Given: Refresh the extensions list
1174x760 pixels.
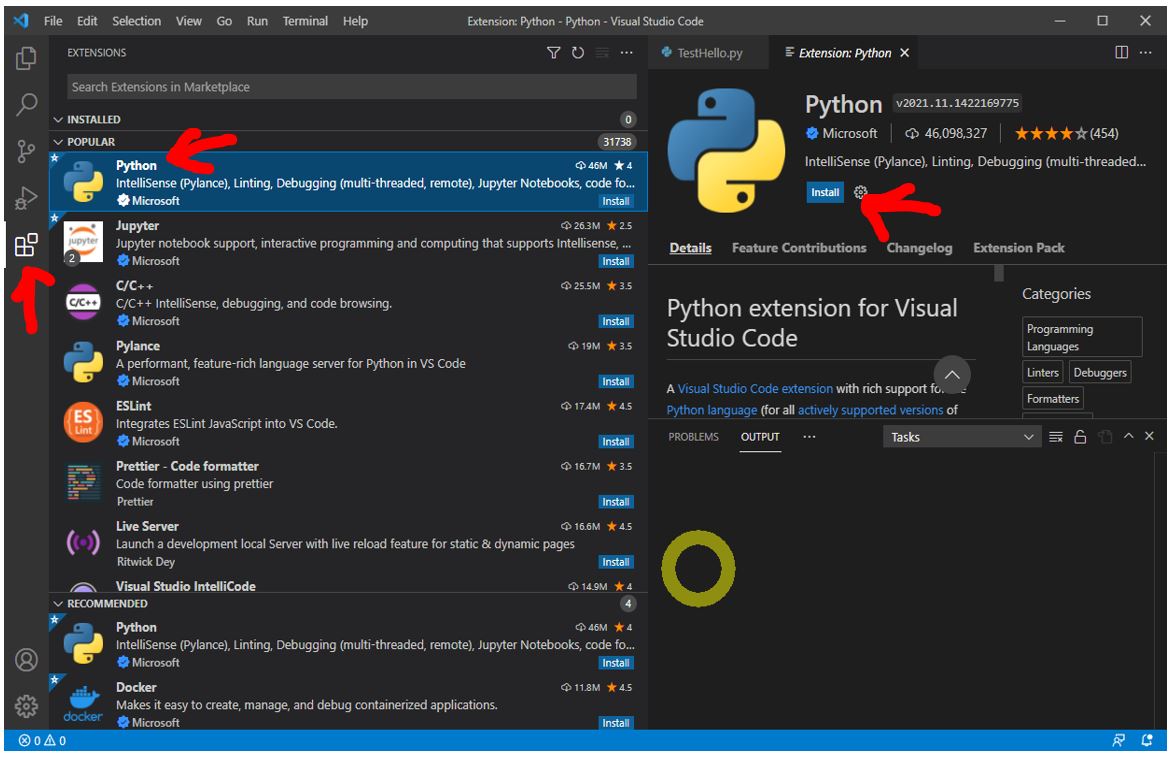Looking at the screenshot, I should point(578,52).
